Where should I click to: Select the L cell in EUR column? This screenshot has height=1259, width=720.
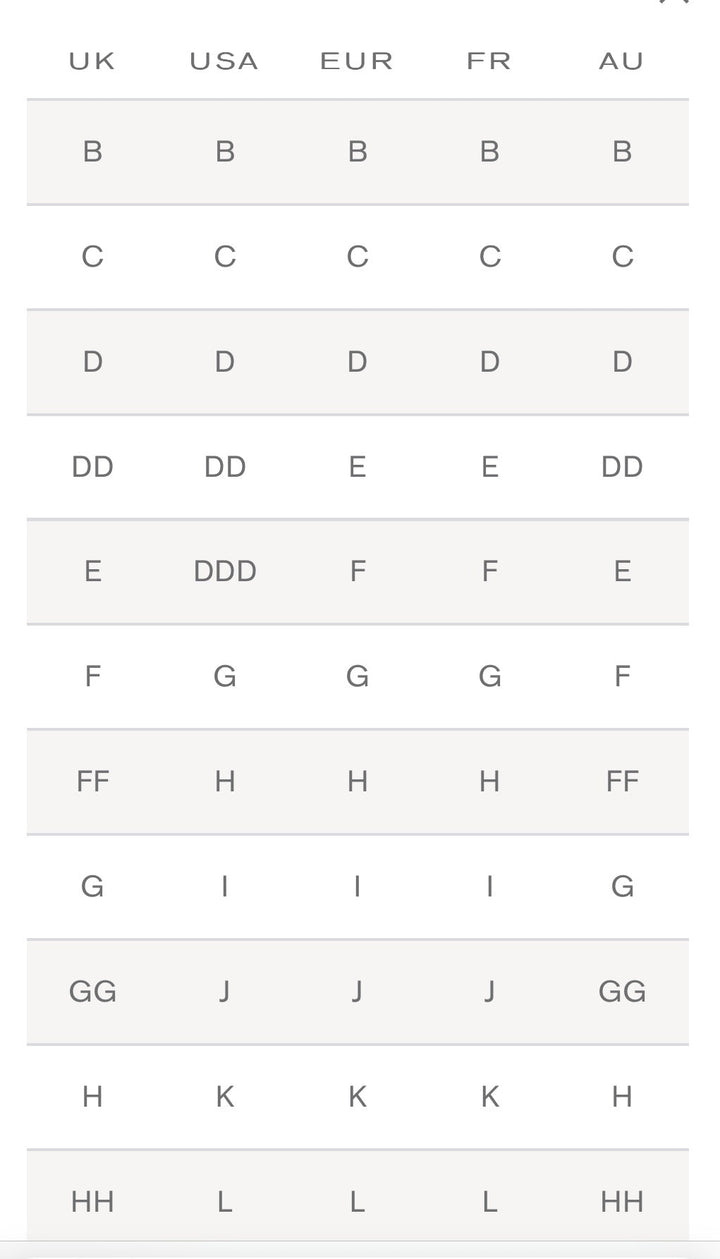coord(357,1202)
